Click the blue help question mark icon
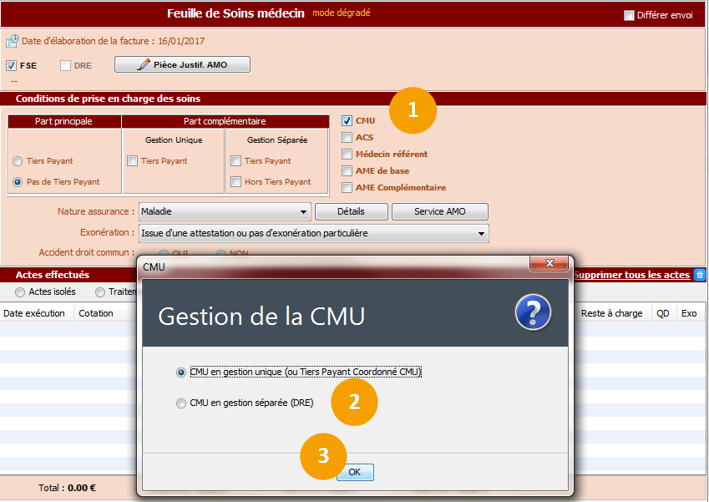Screen dimensions: 709x502 click(x=532, y=313)
